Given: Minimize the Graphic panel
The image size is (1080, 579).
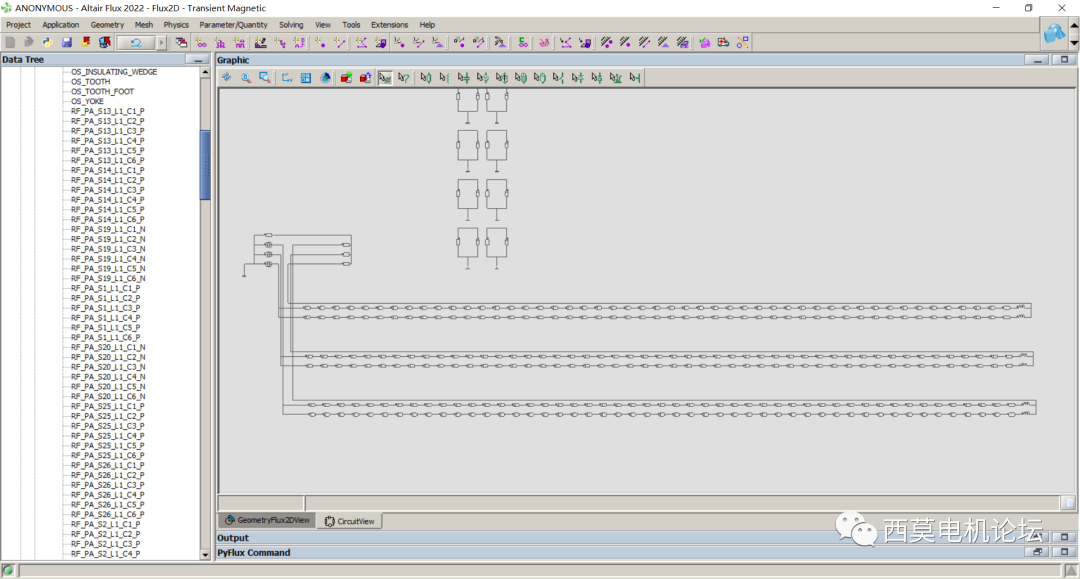Looking at the screenshot, I should pyautogui.click(x=1037, y=60).
